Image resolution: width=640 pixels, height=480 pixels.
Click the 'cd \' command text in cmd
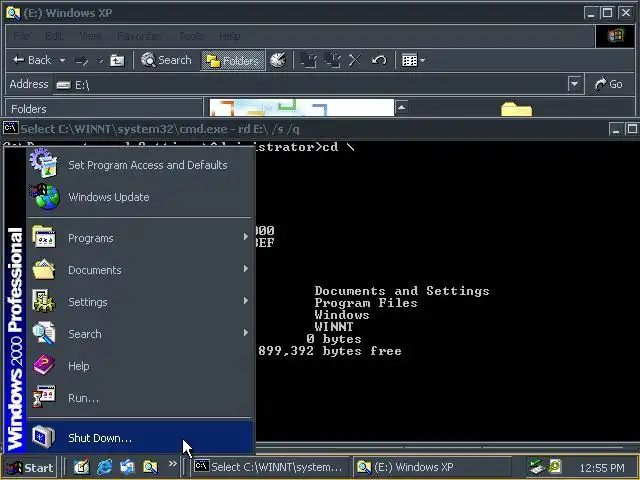tap(338, 147)
